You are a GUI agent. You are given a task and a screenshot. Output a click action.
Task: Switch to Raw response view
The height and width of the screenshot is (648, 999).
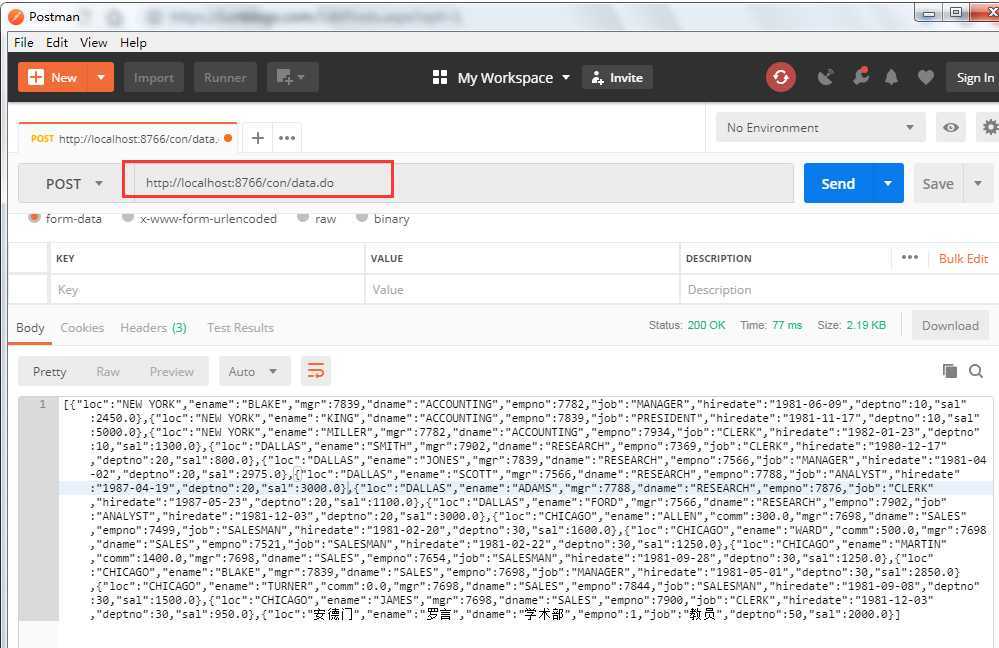pos(108,371)
